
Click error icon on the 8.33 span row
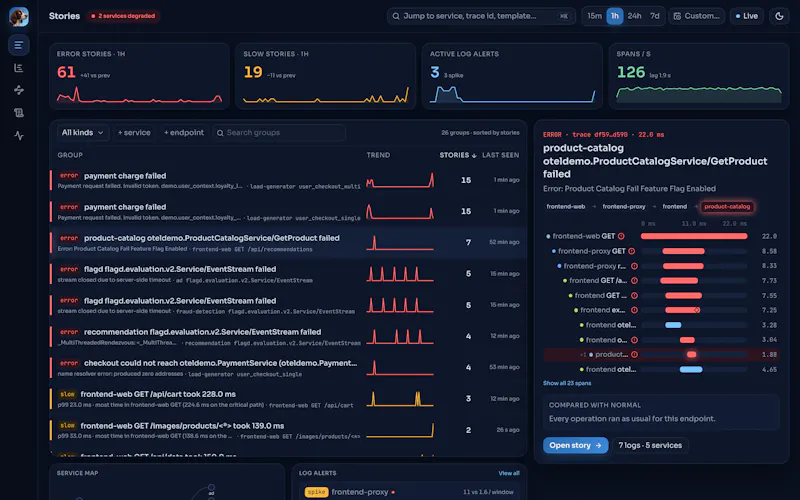coord(634,266)
